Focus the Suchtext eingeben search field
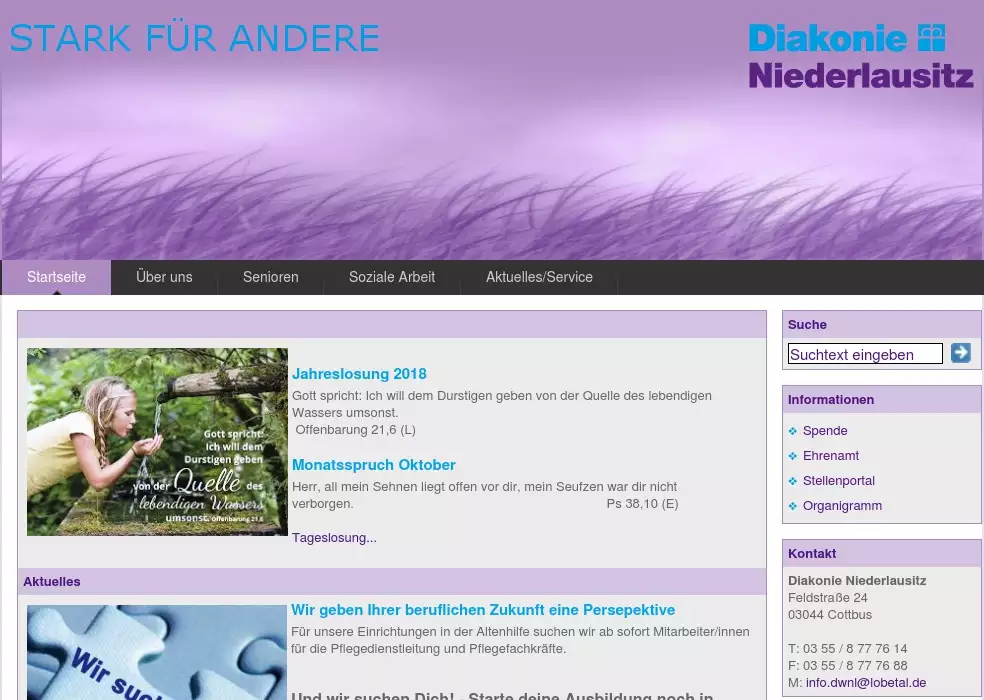 (x=865, y=354)
